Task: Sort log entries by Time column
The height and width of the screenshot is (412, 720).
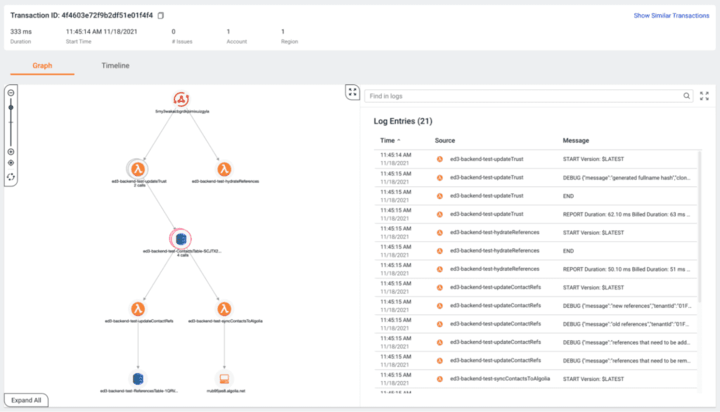Action: point(390,141)
